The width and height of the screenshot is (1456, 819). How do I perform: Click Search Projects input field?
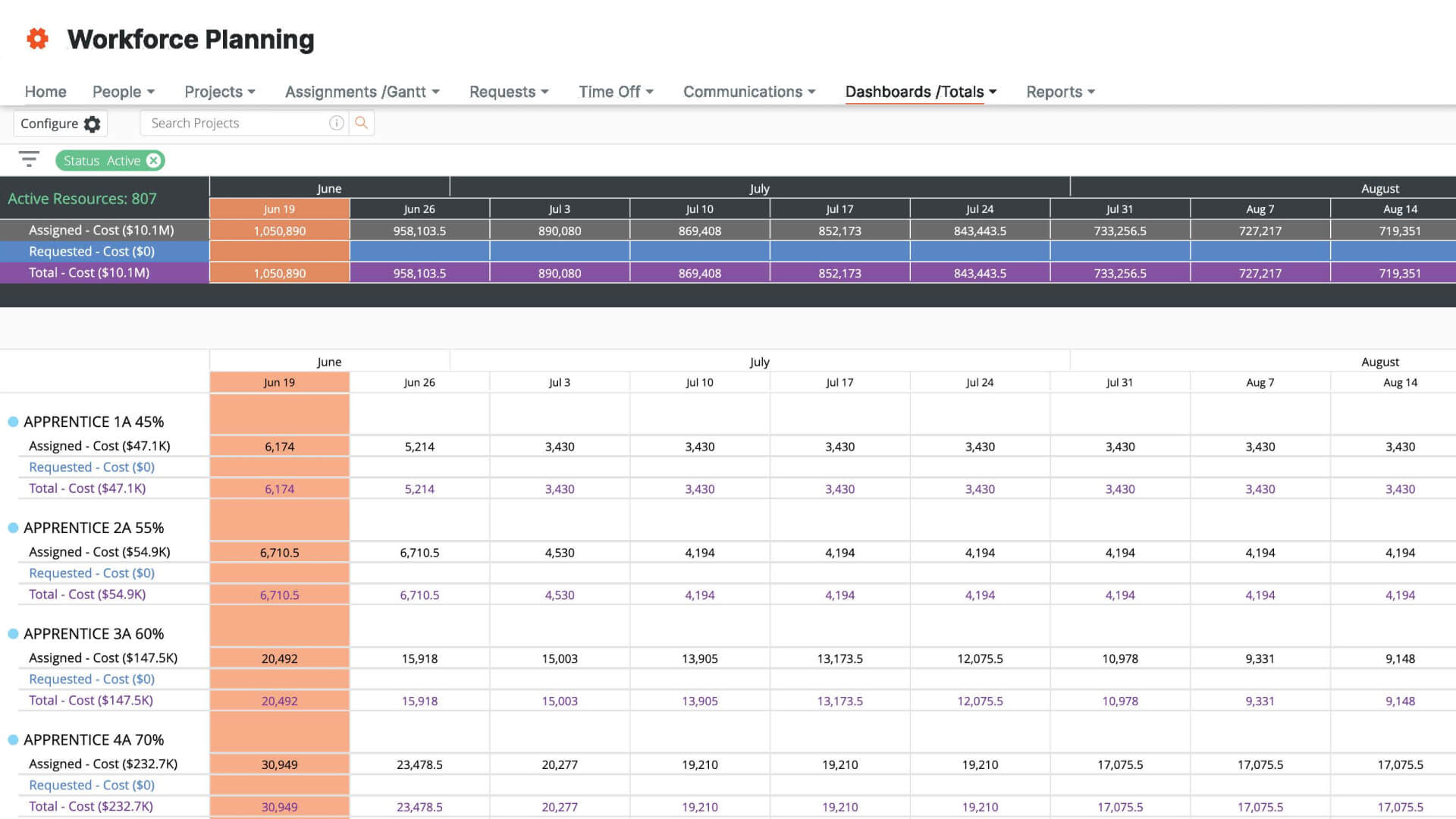[x=241, y=123]
